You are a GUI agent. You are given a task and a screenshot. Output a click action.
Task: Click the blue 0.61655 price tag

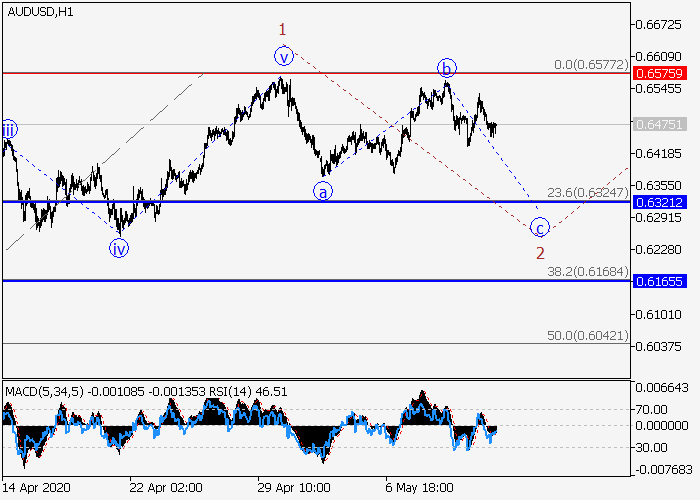659,281
